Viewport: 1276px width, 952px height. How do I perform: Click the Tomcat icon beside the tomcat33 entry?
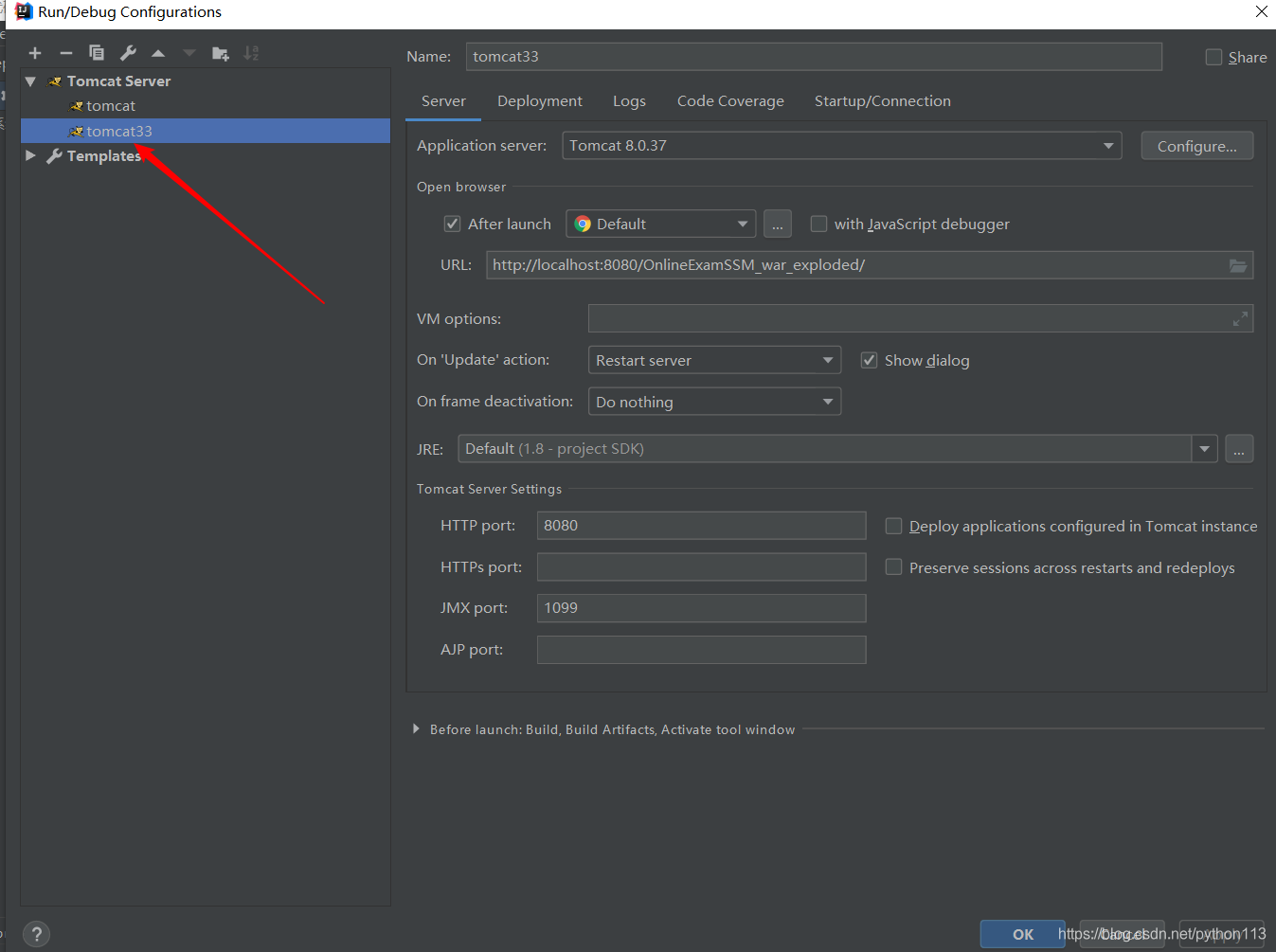(x=77, y=132)
